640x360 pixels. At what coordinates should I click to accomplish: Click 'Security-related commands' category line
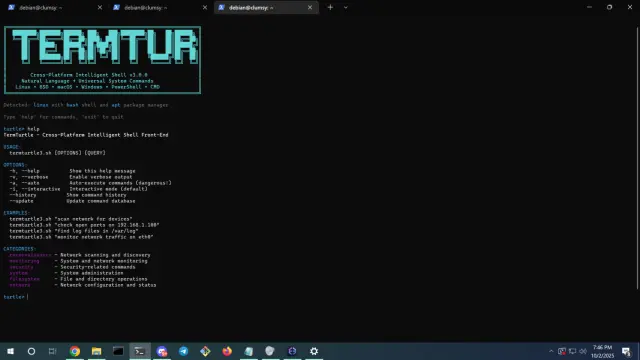click(72, 267)
